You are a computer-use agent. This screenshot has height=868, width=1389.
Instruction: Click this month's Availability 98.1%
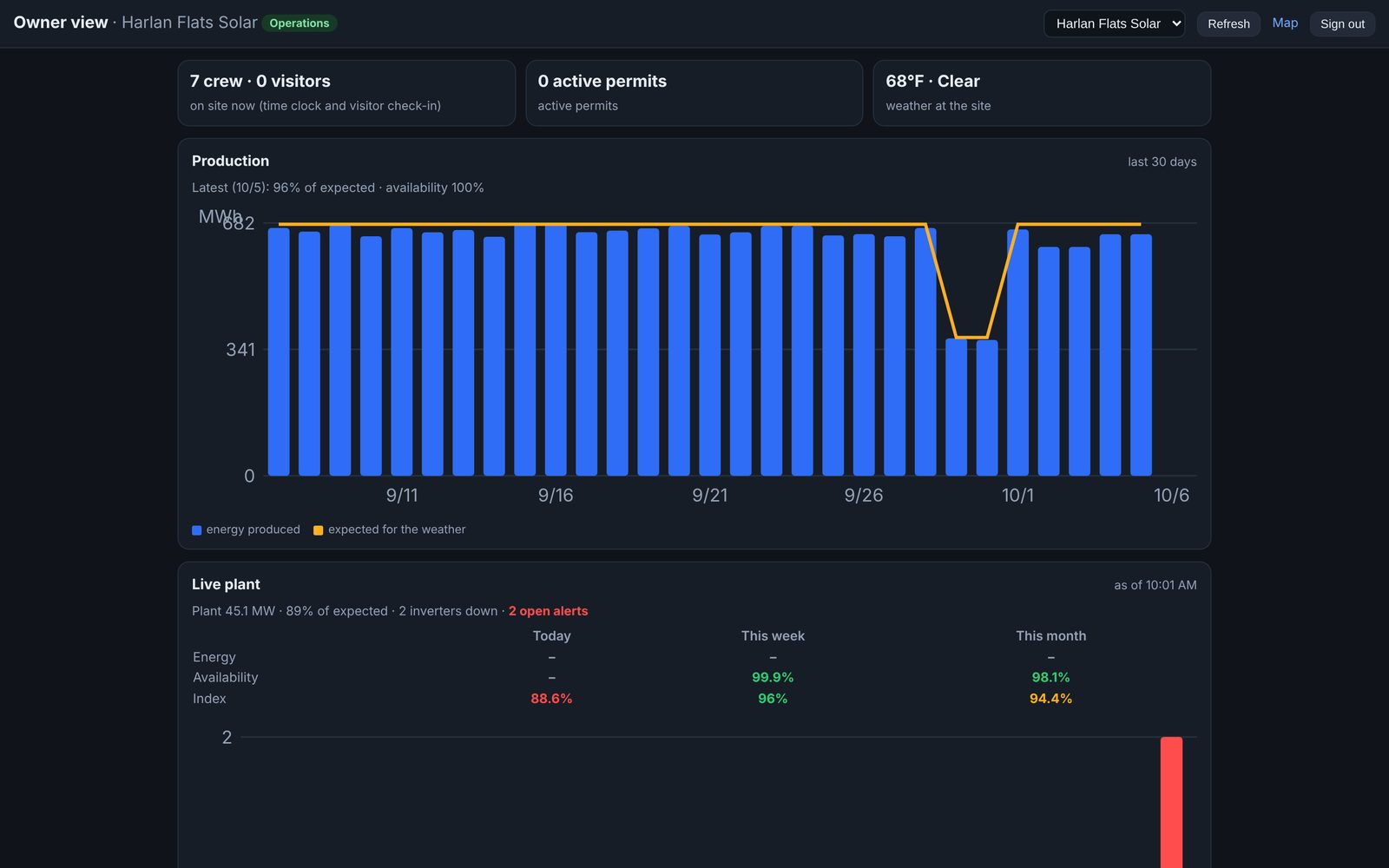click(x=1050, y=678)
